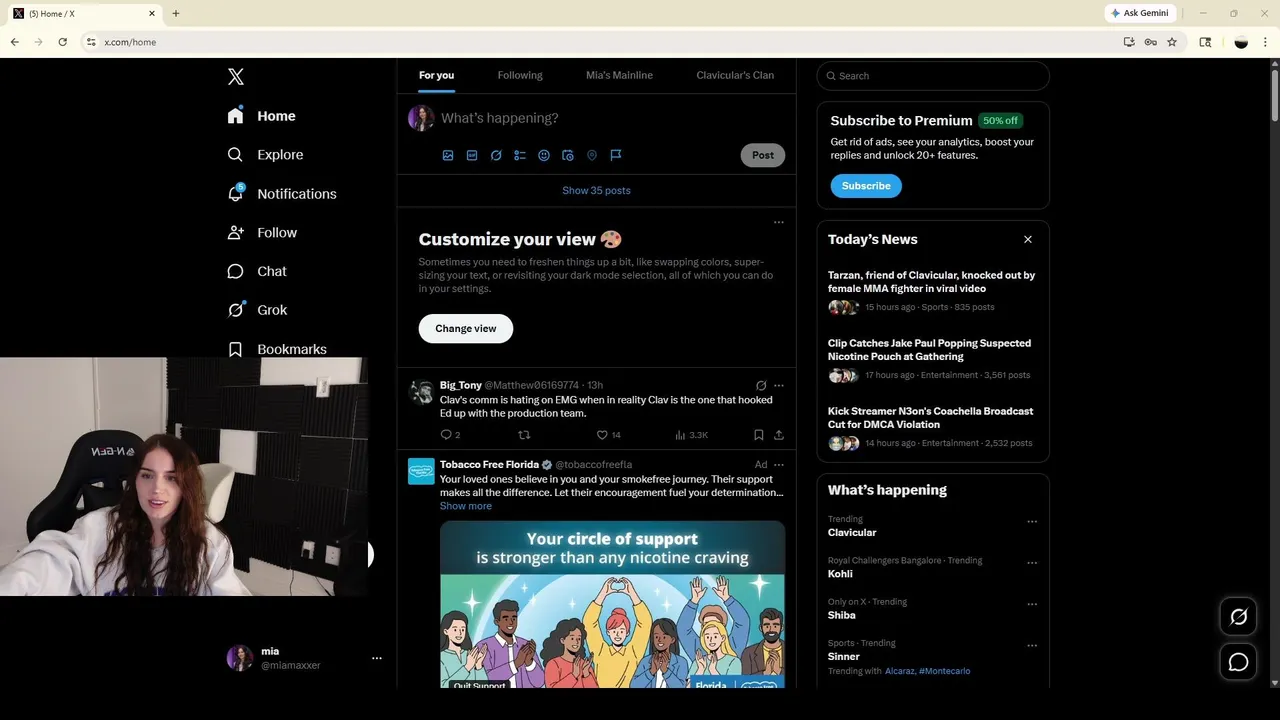Open the N3on Coachella broadcast story
Image resolution: width=1280 pixels, height=720 pixels.
click(x=932, y=427)
